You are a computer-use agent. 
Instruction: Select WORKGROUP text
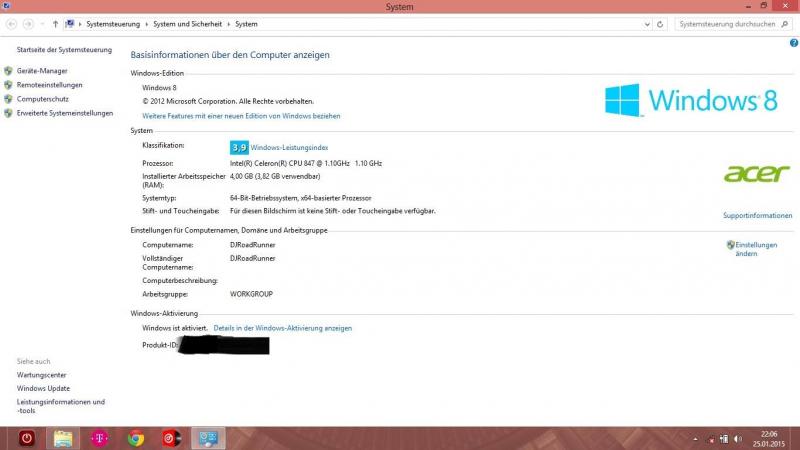(251, 294)
